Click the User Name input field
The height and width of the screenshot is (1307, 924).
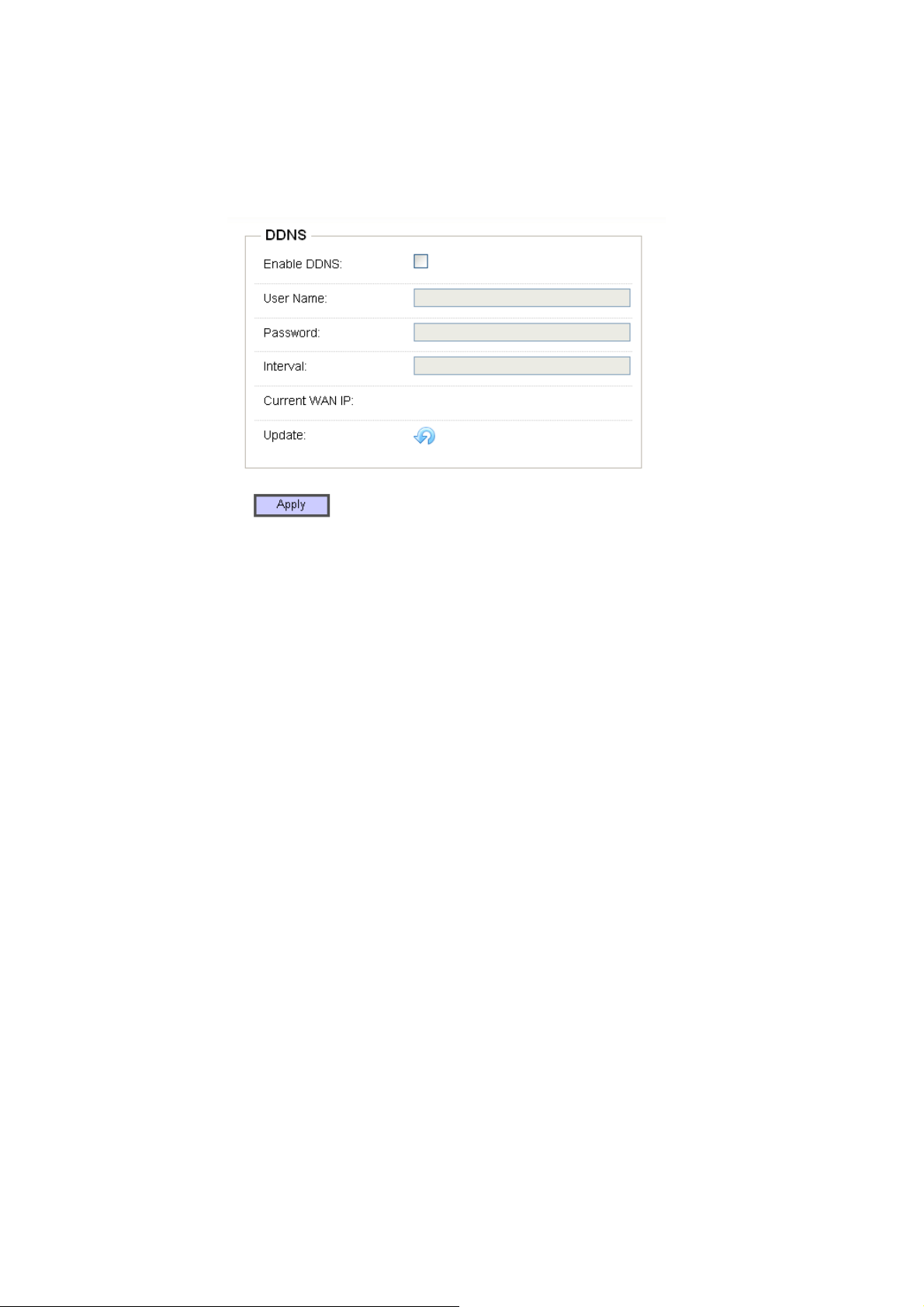[521, 298]
